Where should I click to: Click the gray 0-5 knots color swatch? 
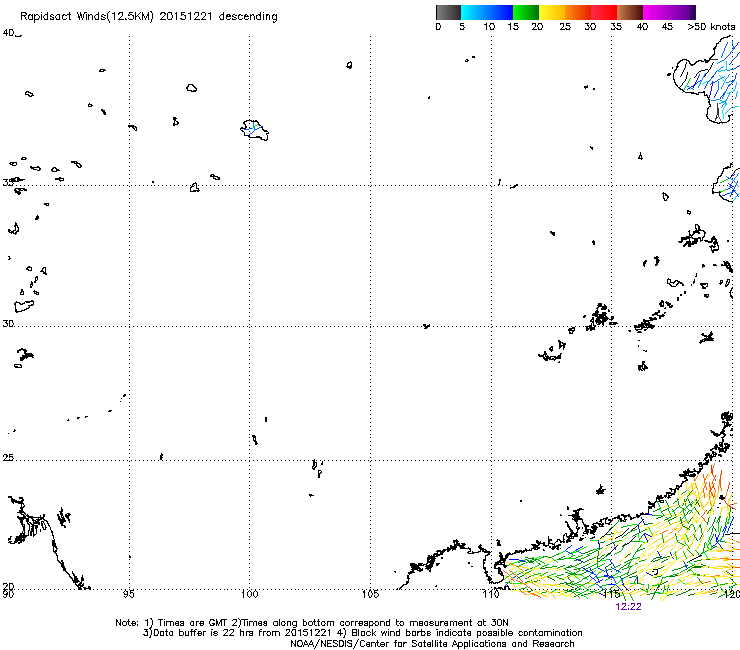click(x=448, y=12)
